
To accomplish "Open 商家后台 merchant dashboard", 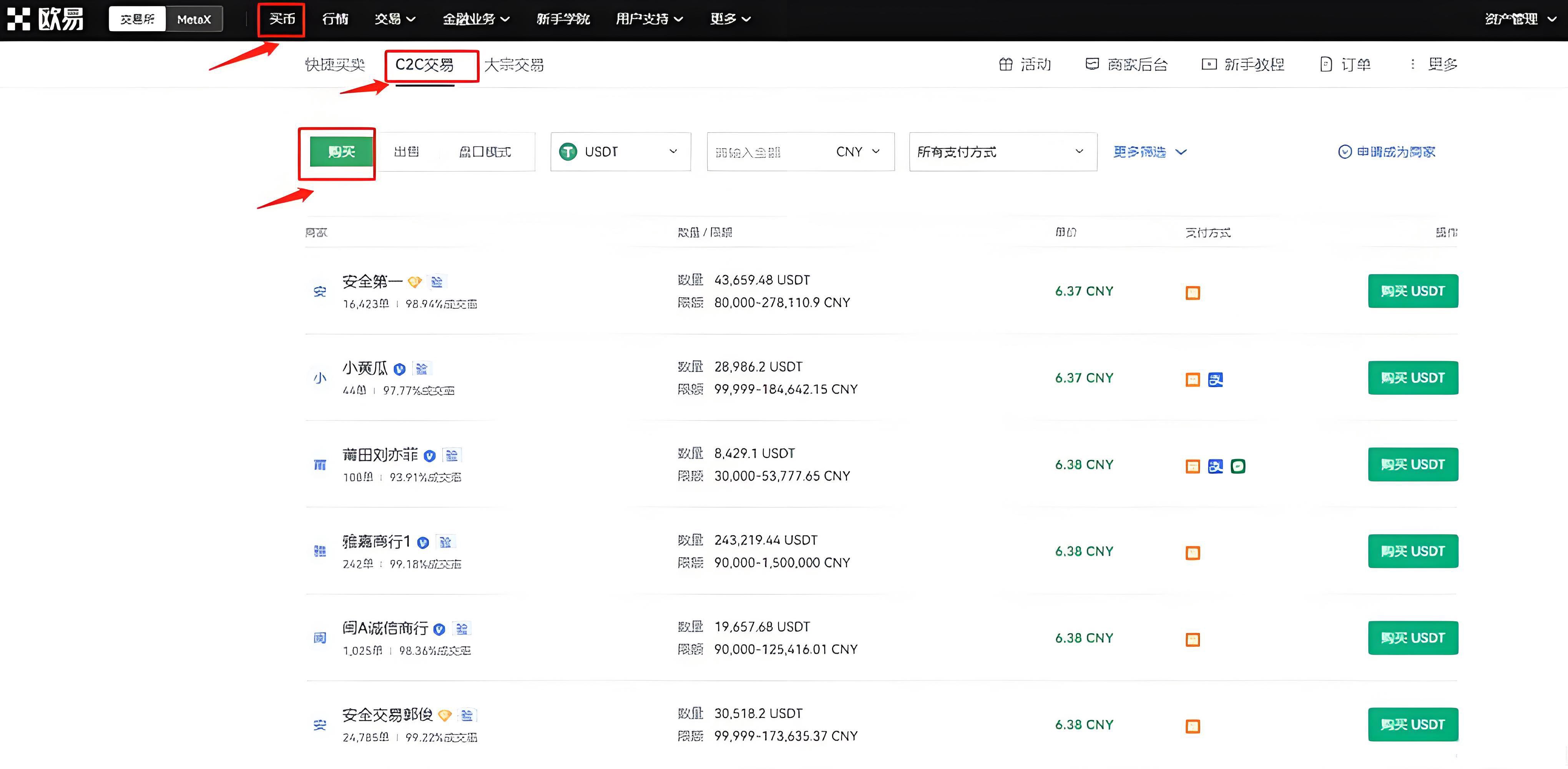I will 1127,64.
